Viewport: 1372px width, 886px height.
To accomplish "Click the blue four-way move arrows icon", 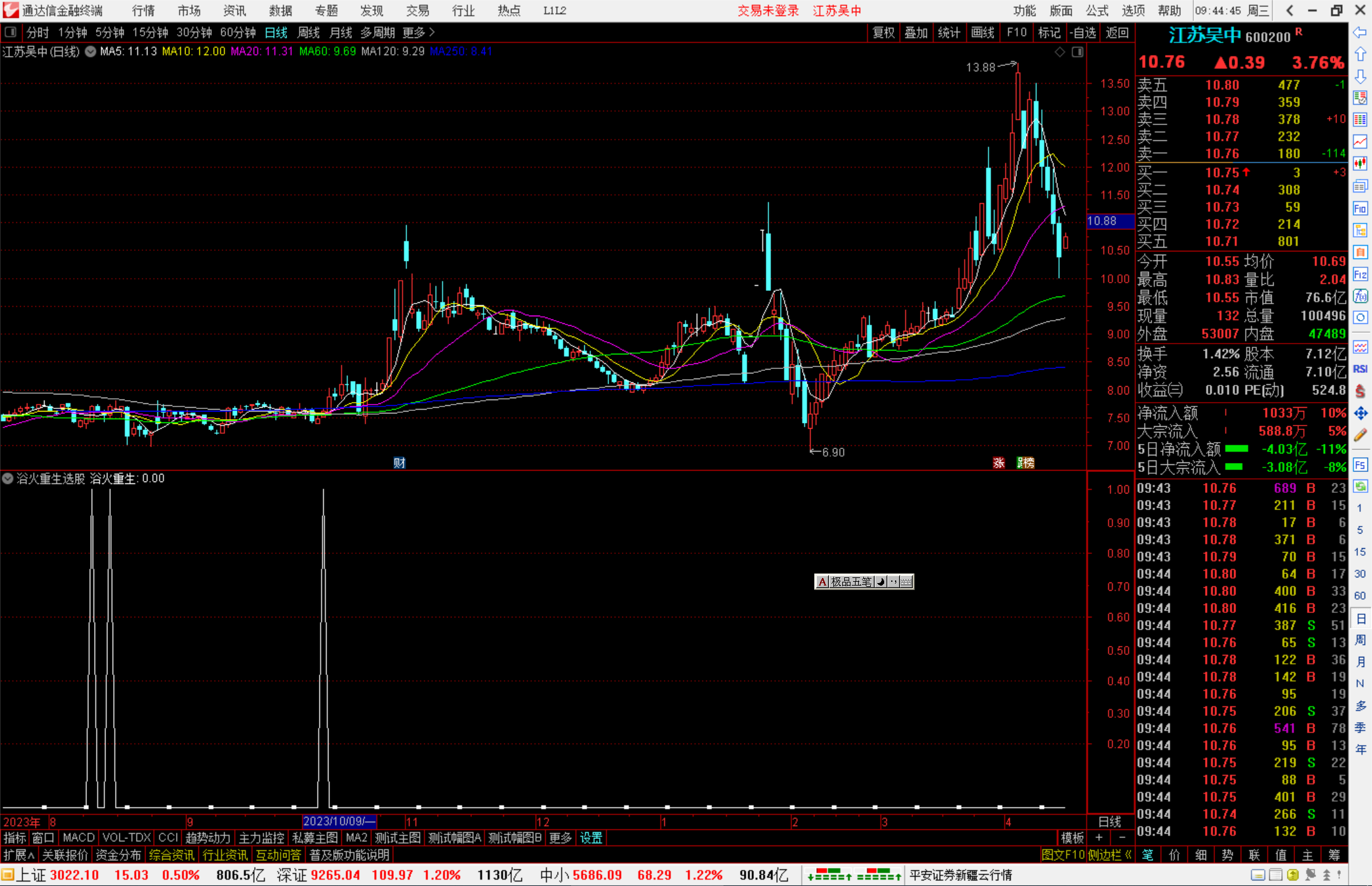I will (1360, 413).
